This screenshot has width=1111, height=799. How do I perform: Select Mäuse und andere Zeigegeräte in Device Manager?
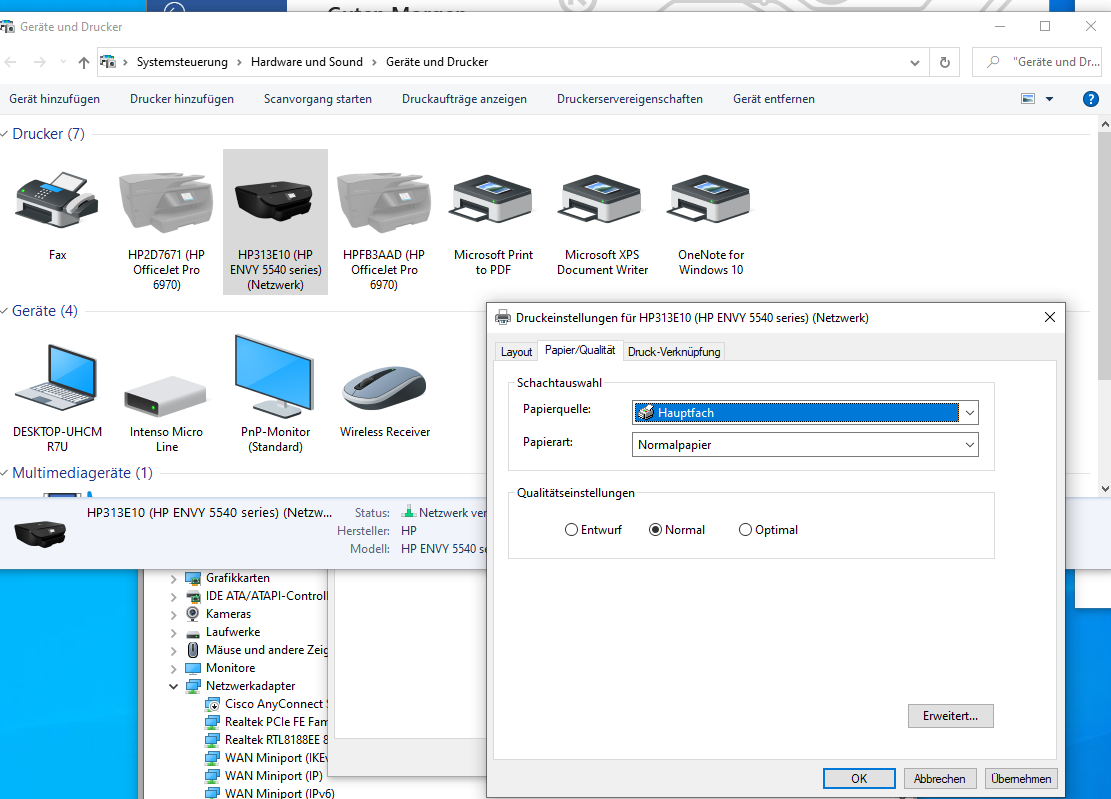pyautogui.click(x=257, y=650)
